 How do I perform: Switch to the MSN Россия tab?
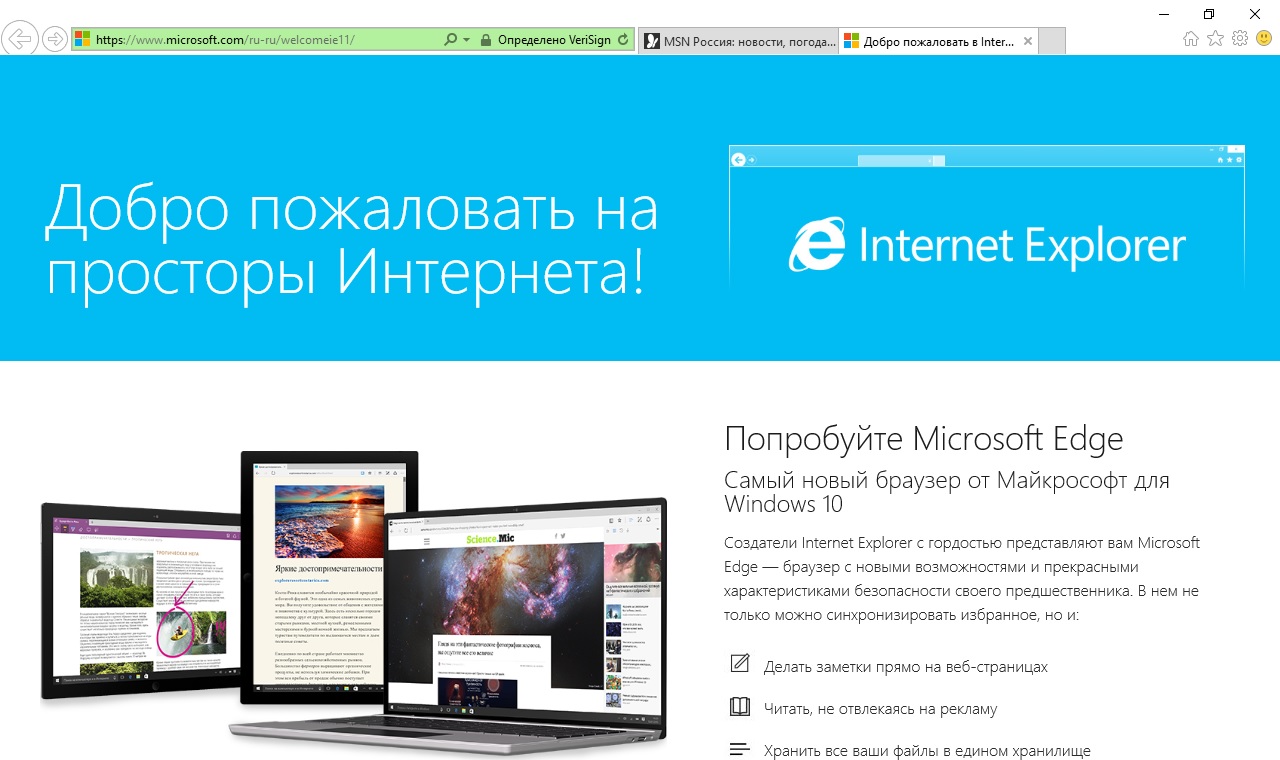[739, 41]
